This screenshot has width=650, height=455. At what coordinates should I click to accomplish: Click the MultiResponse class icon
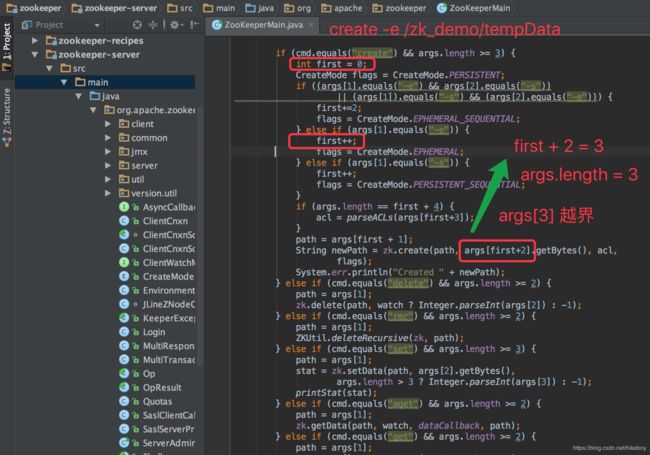(124, 346)
